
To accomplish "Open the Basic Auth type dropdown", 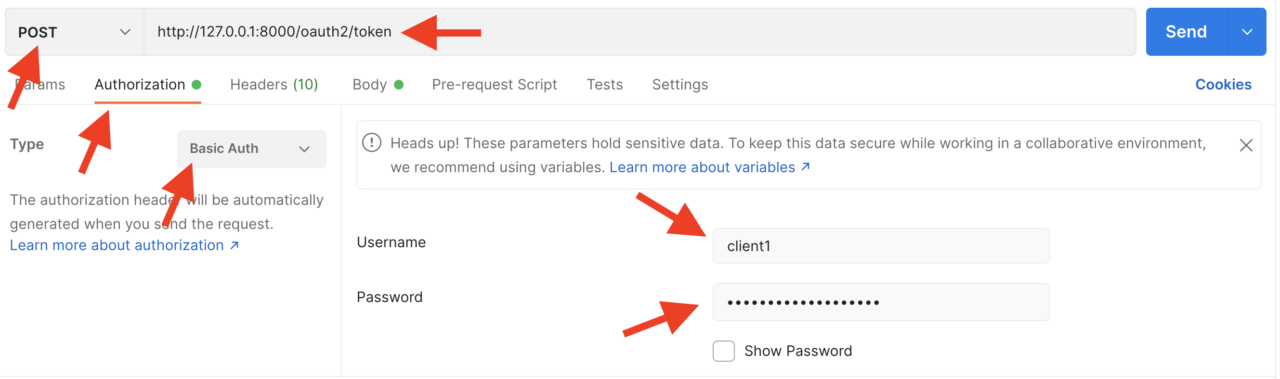I will pos(251,149).
